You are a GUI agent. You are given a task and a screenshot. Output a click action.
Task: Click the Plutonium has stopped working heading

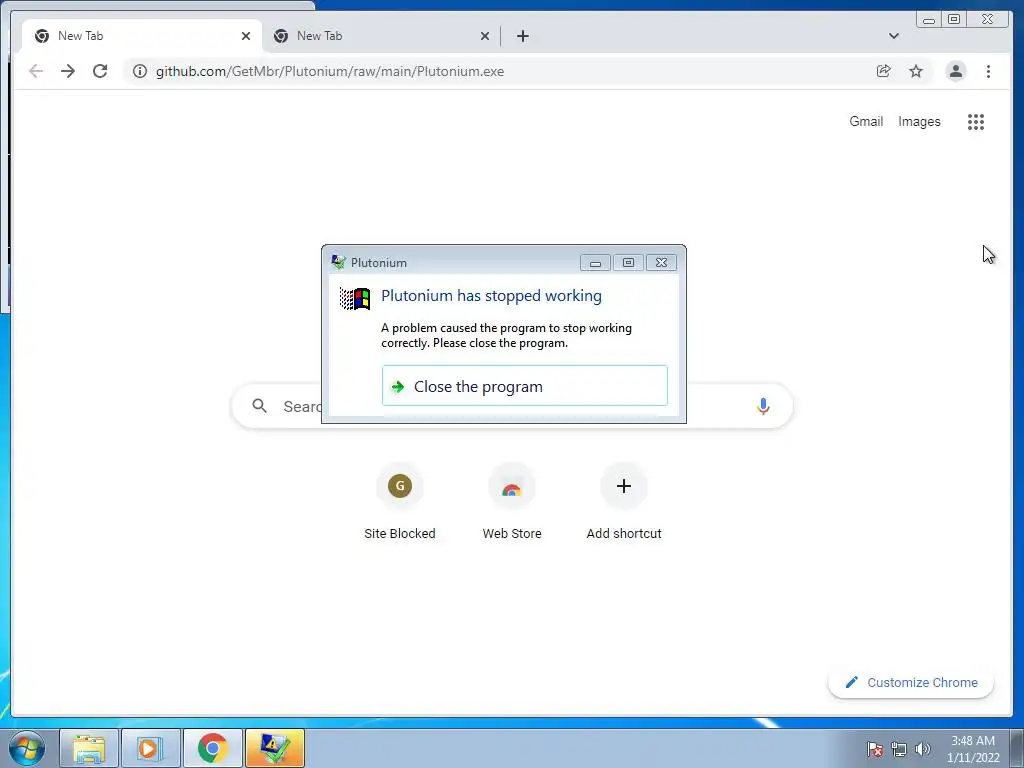pyautogui.click(x=491, y=296)
